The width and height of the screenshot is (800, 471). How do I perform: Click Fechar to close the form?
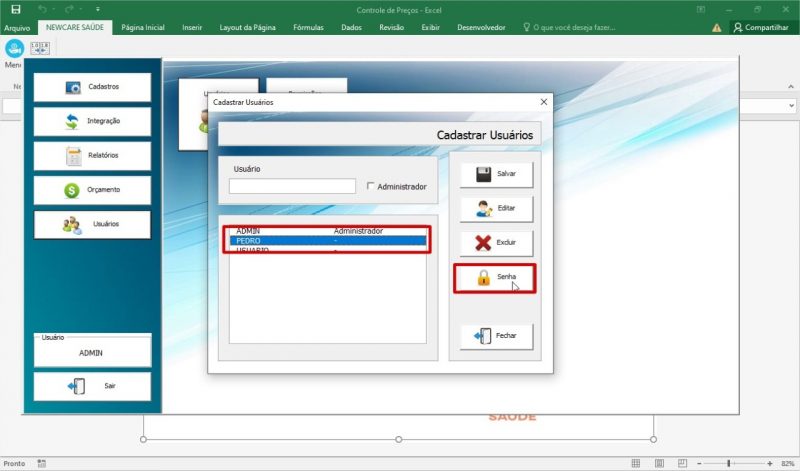pyautogui.click(x=496, y=336)
